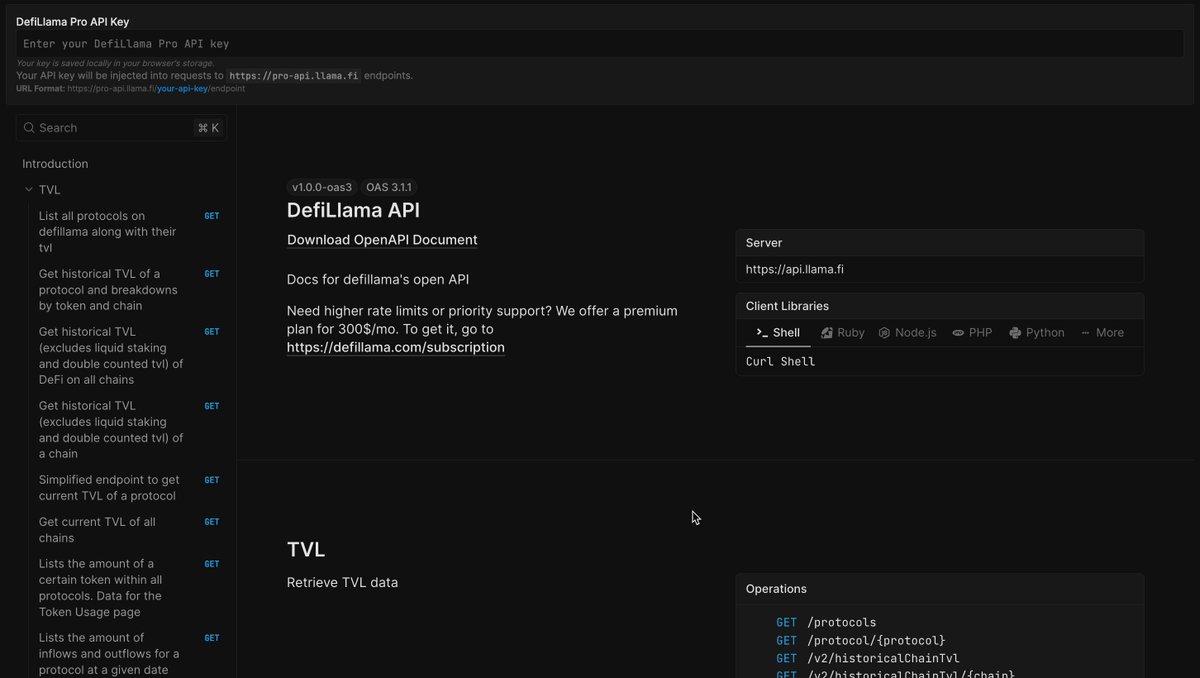The width and height of the screenshot is (1200, 678).
Task: Click the v1.0.0-oas3 version badge
Action: click(x=322, y=187)
